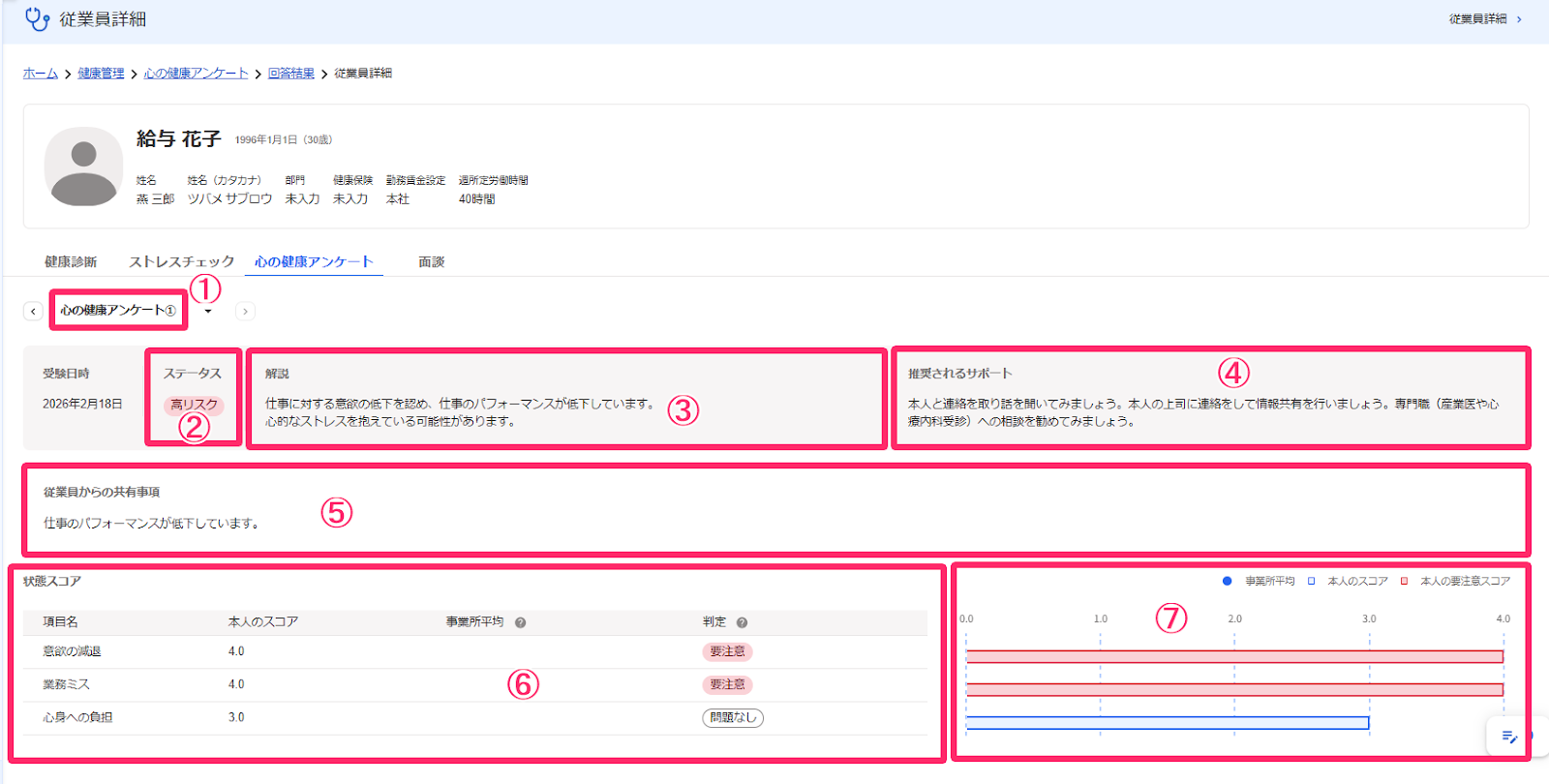Click the top red chart bar

pos(1234,656)
